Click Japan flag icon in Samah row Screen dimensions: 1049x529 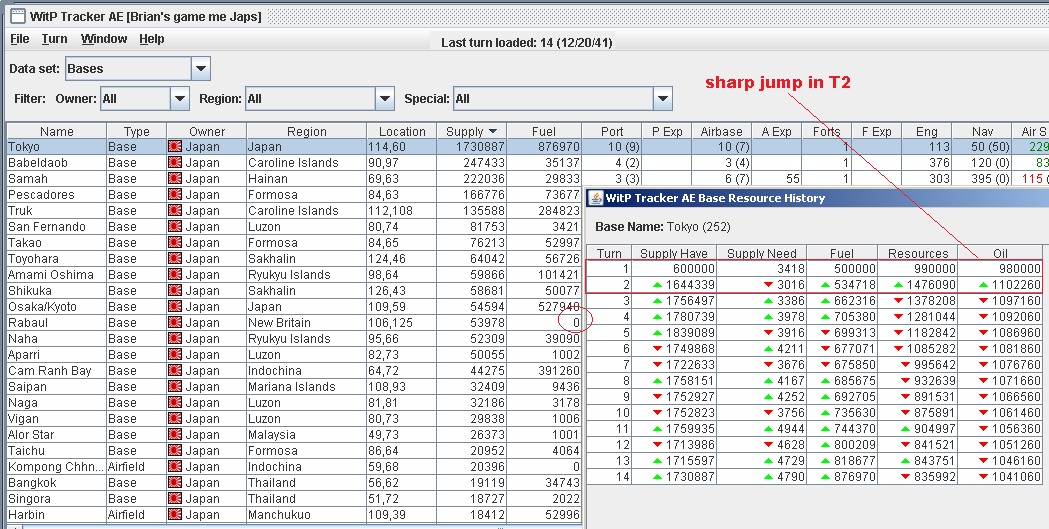point(175,179)
